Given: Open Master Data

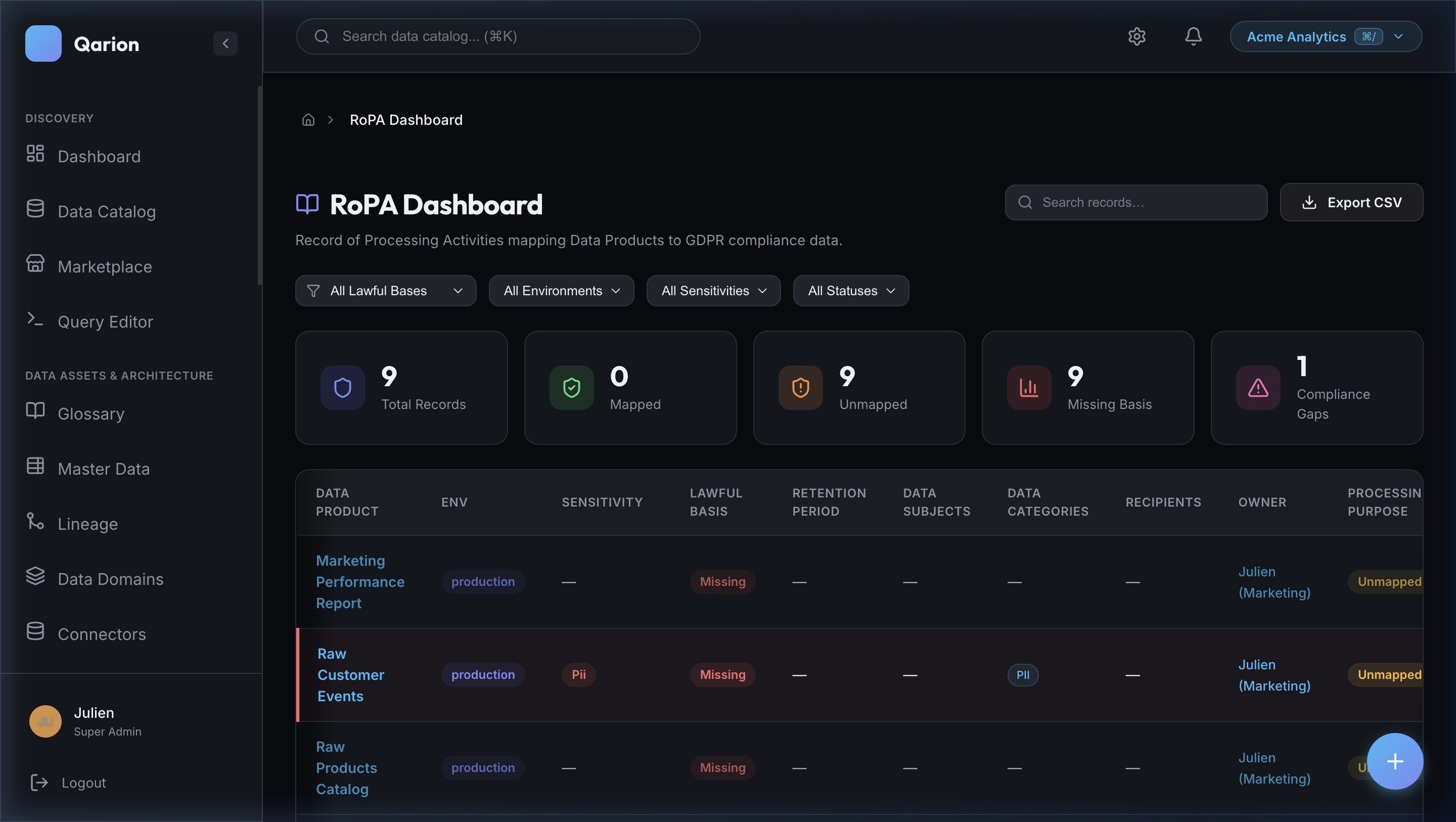Looking at the screenshot, I should pyautogui.click(x=104, y=468).
